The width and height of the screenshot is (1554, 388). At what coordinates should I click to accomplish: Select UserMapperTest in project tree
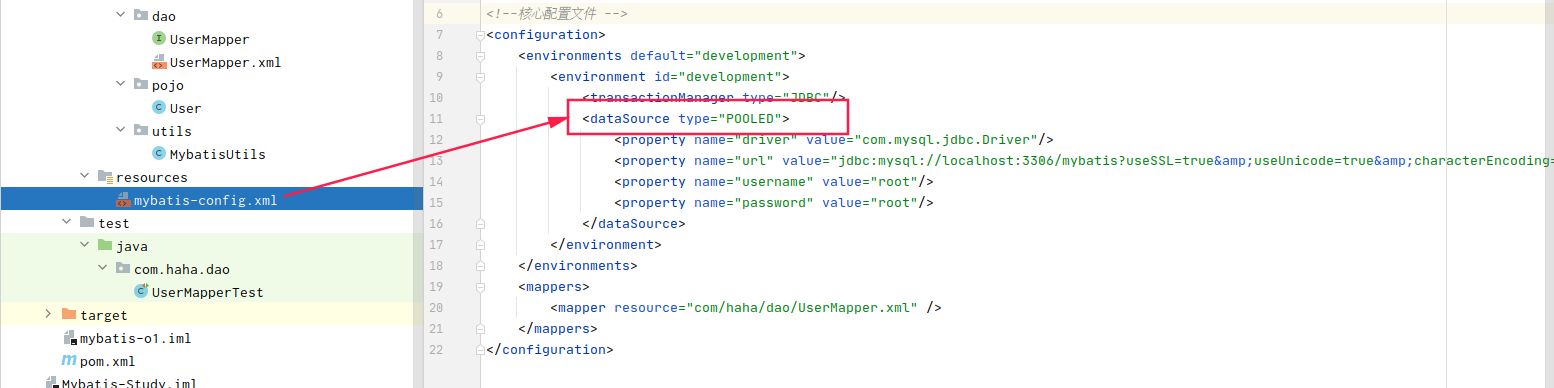tap(207, 292)
